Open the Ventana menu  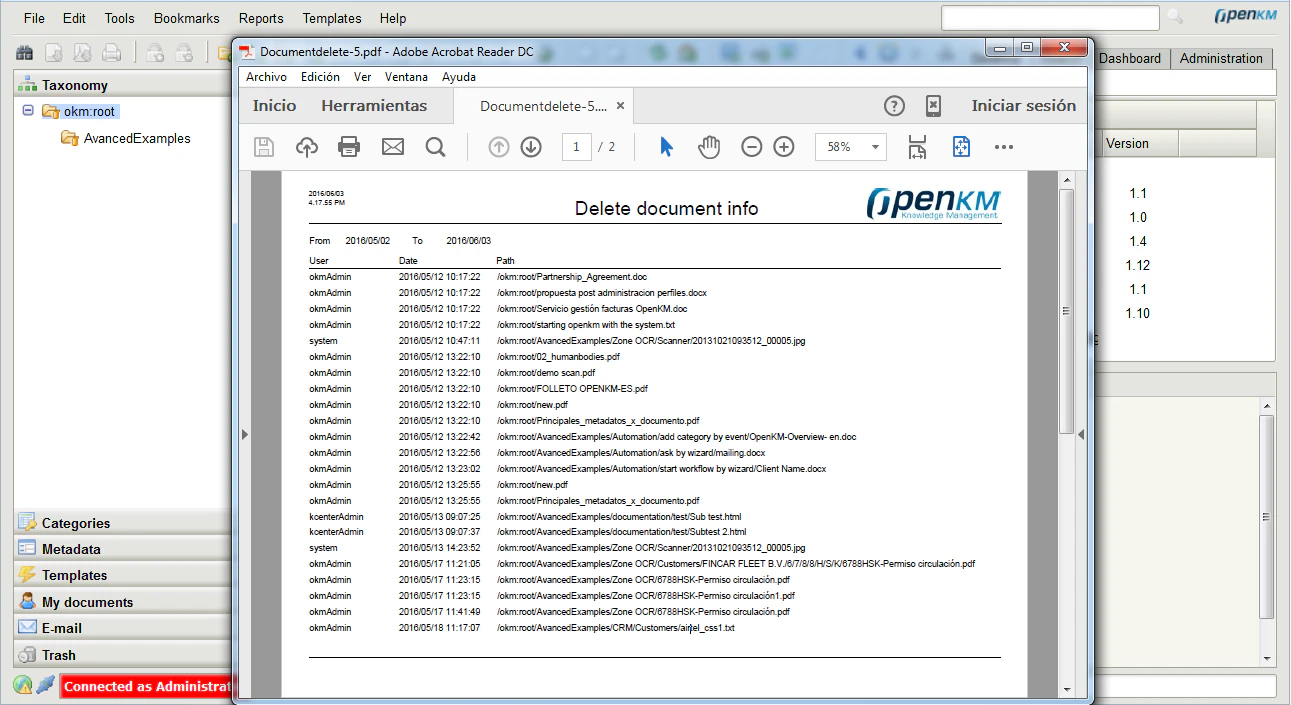click(406, 77)
